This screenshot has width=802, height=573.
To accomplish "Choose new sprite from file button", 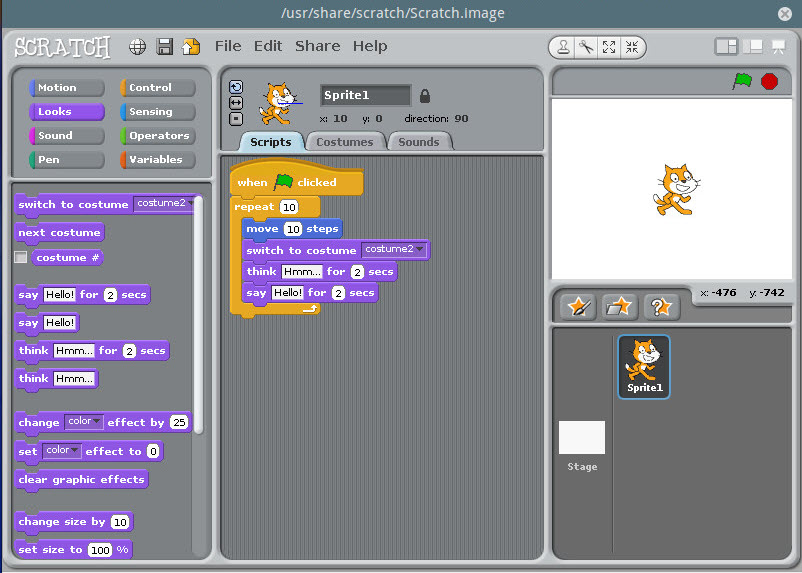I will click(x=619, y=307).
